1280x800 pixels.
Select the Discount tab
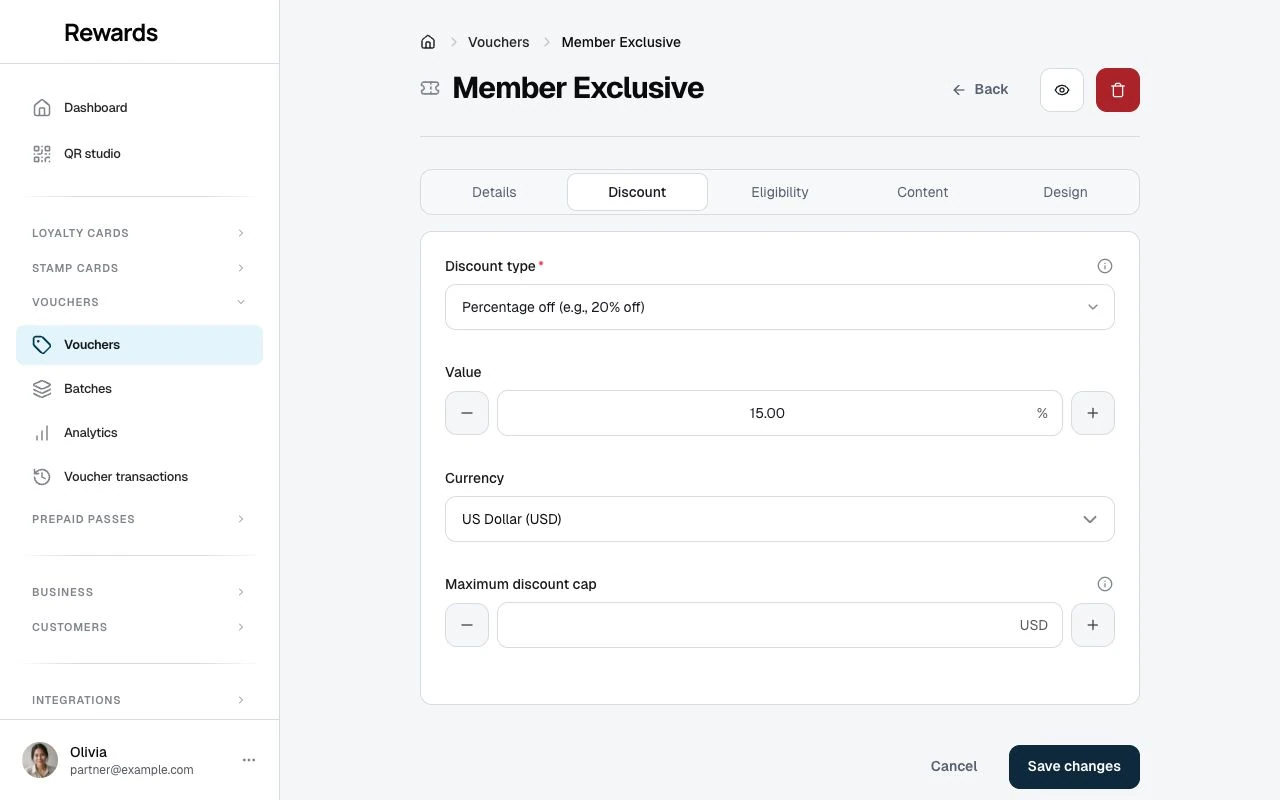tap(637, 192)
